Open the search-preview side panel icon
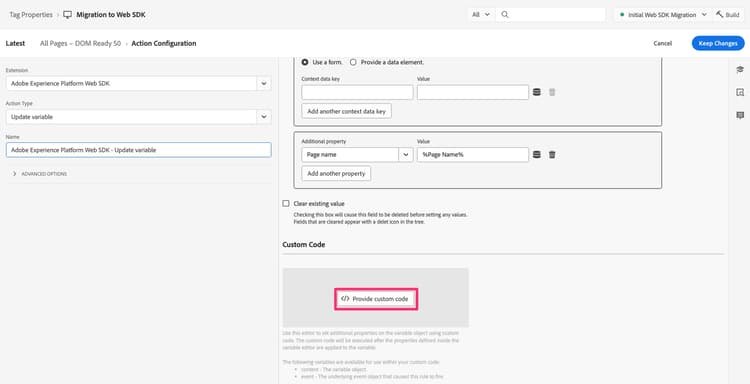 (740, 93)
